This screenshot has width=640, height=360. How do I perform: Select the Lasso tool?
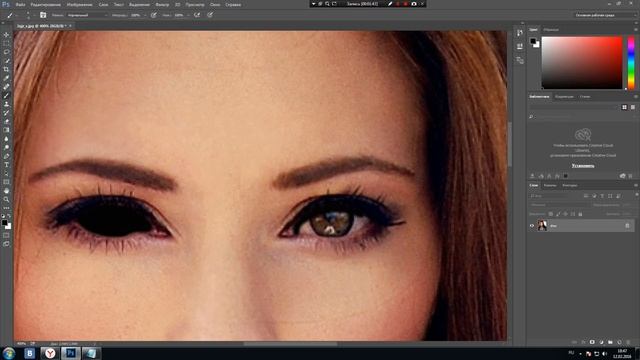(6, 52)
